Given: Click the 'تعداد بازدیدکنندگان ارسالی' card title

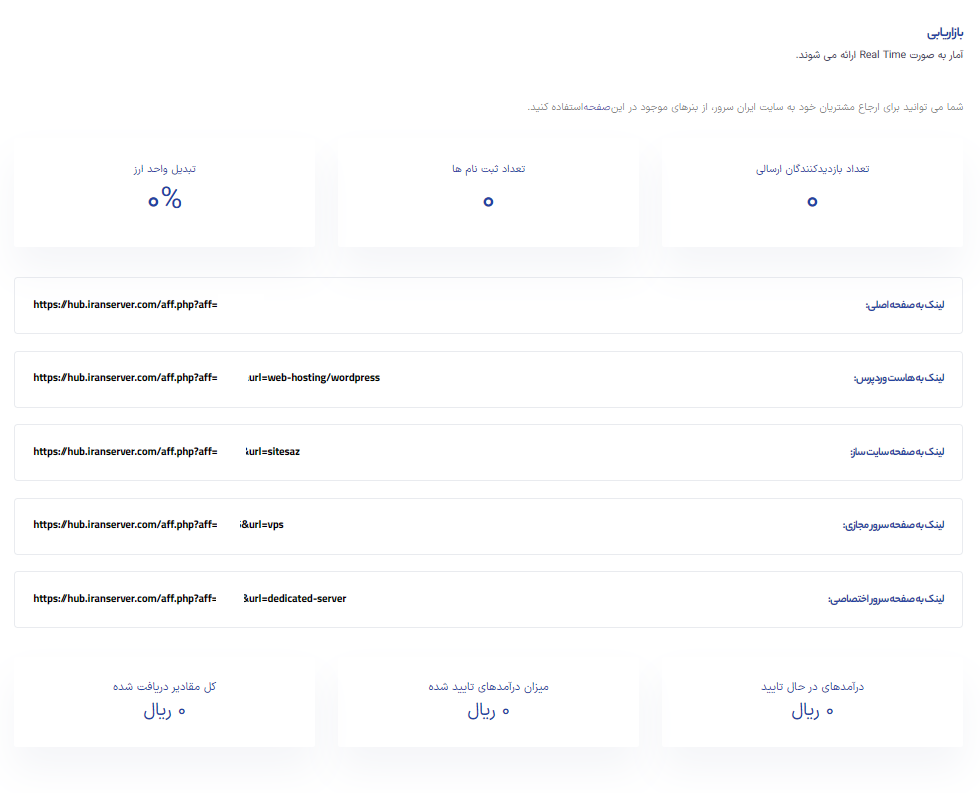Looking at the screenshot, I should click(812, 169).
